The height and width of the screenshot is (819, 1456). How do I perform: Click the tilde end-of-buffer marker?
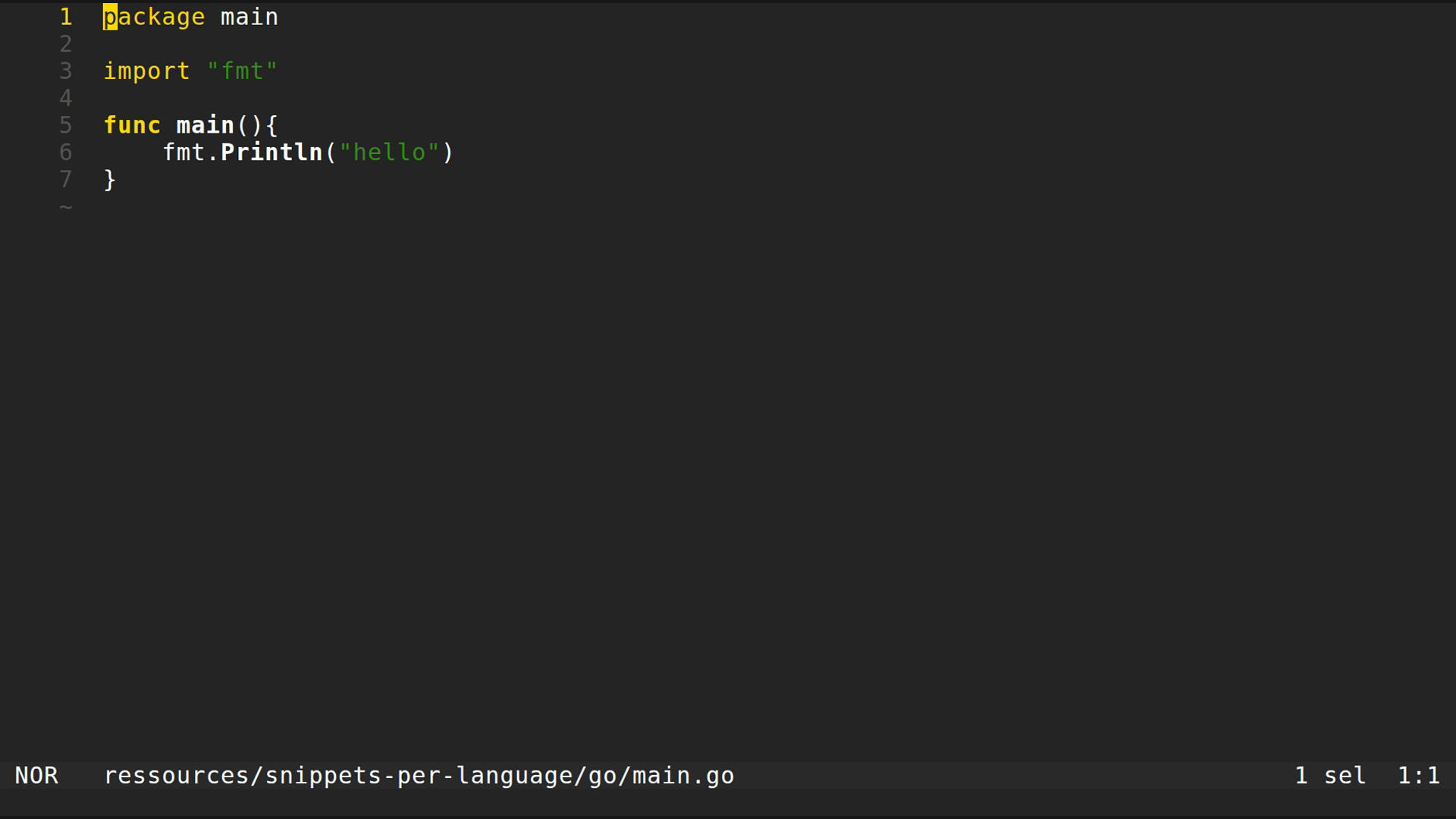click(66, 206)
